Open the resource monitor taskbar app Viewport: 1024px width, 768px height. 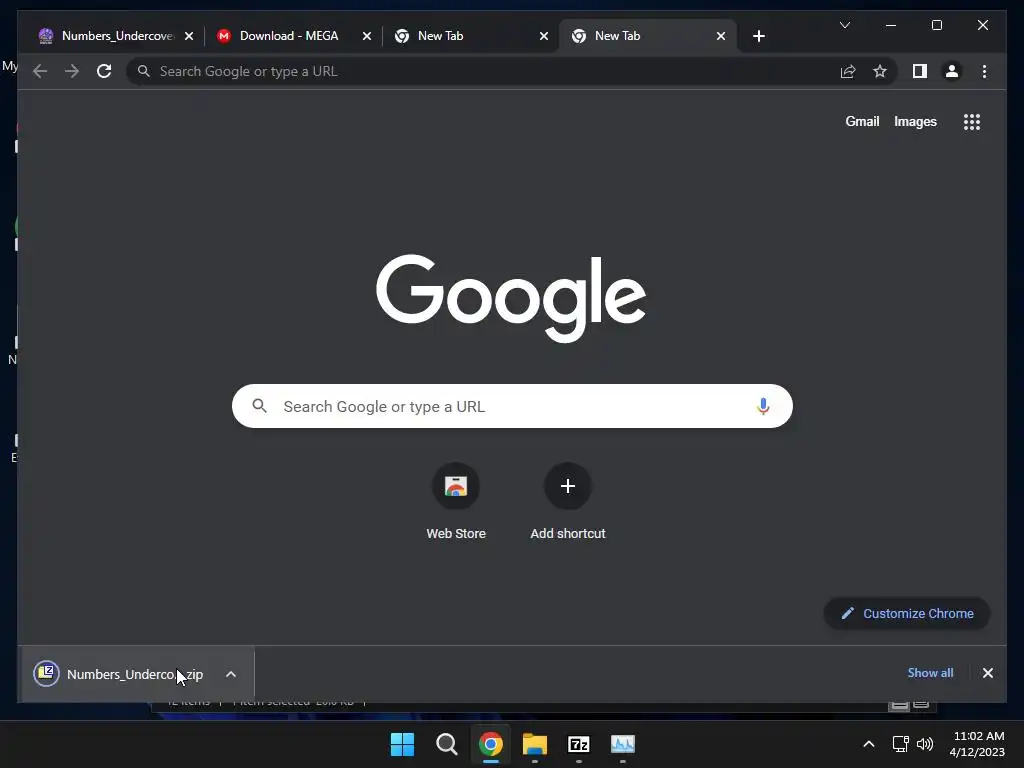coord(622,744)
